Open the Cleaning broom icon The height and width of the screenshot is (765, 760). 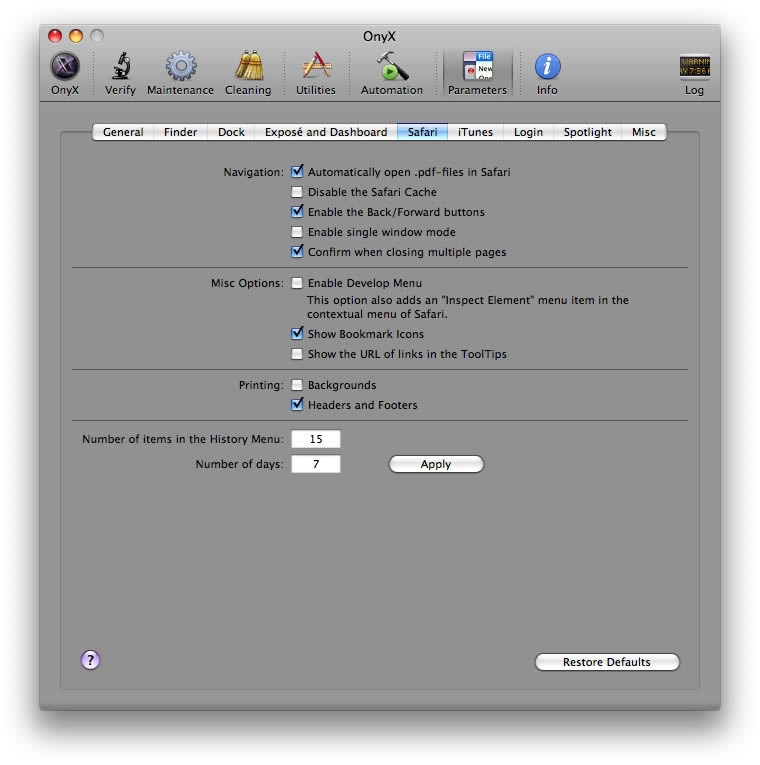click(249, 65)
